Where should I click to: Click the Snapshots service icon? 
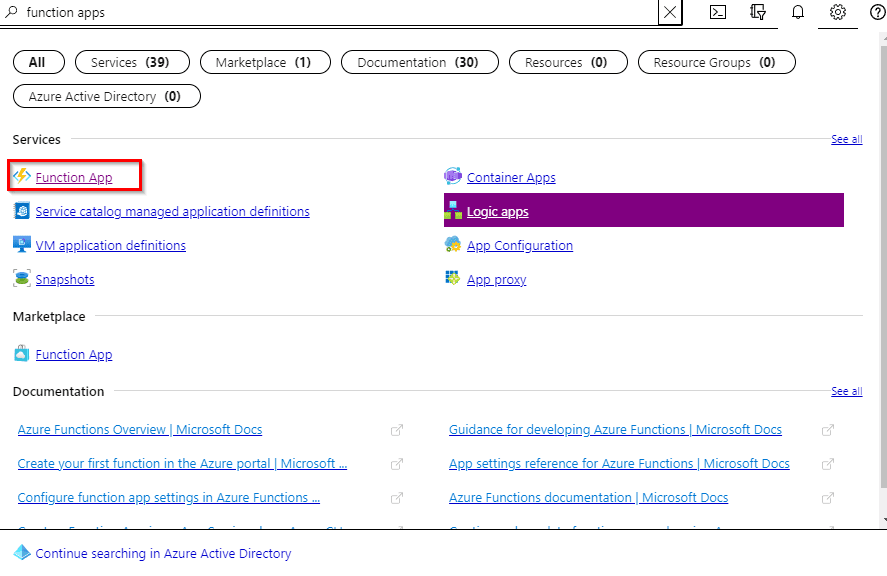click(22, 279)
